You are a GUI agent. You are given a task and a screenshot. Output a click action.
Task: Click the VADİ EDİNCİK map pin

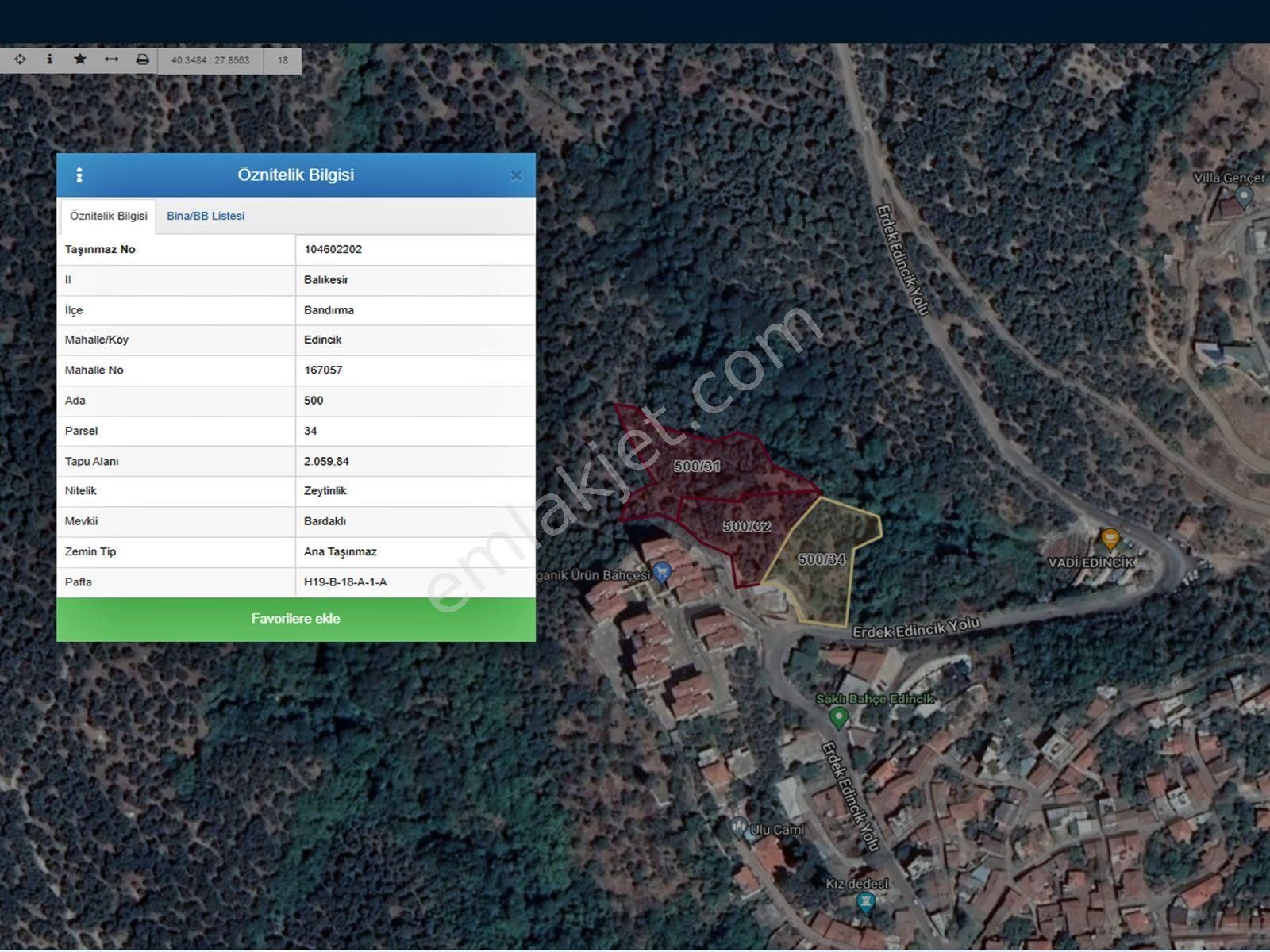(1110, 540)
